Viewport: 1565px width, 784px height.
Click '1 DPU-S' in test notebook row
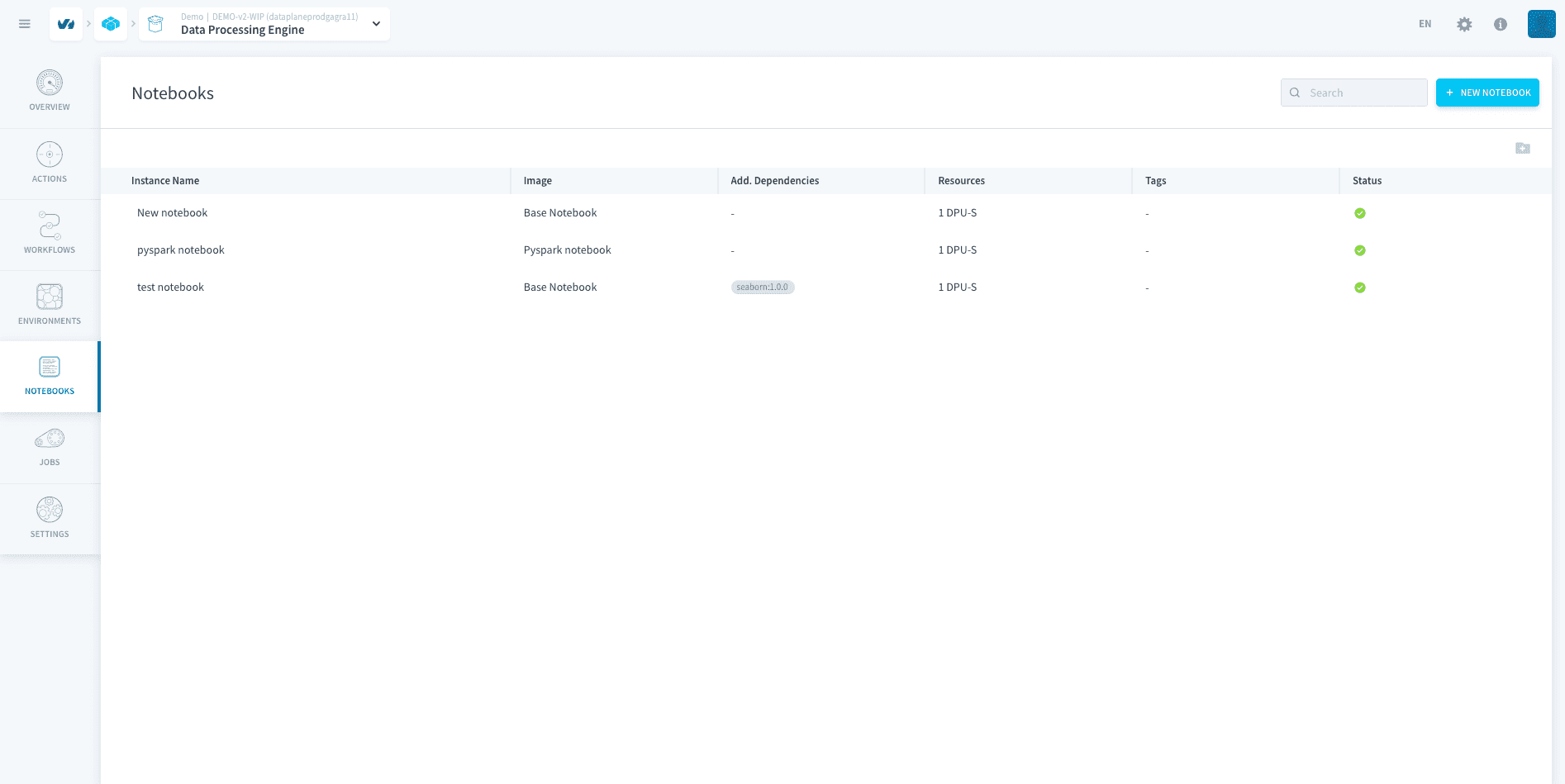(958, 287)
